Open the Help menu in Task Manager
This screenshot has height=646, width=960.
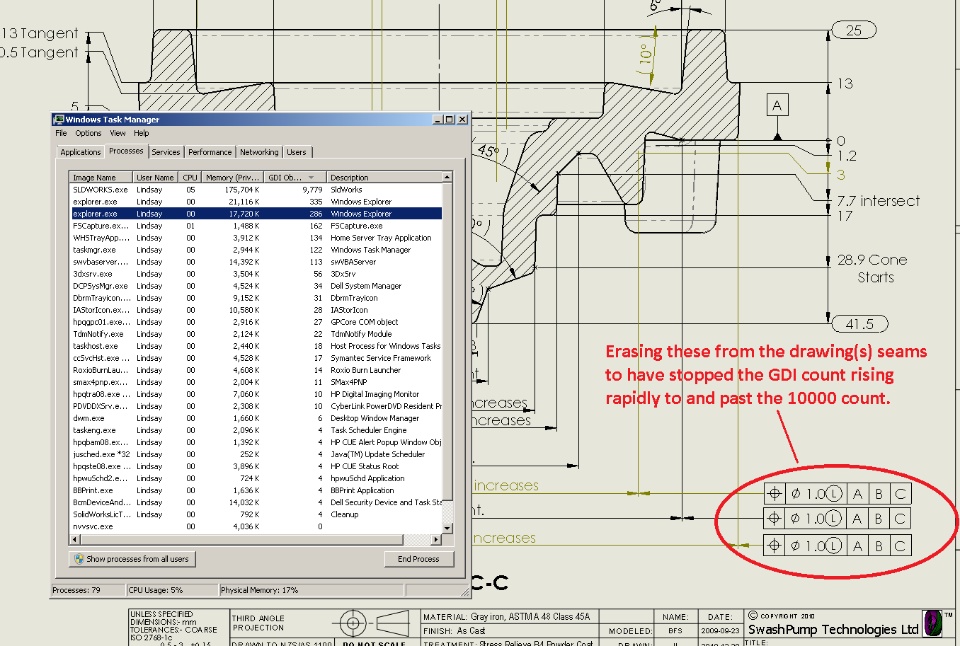141,133
